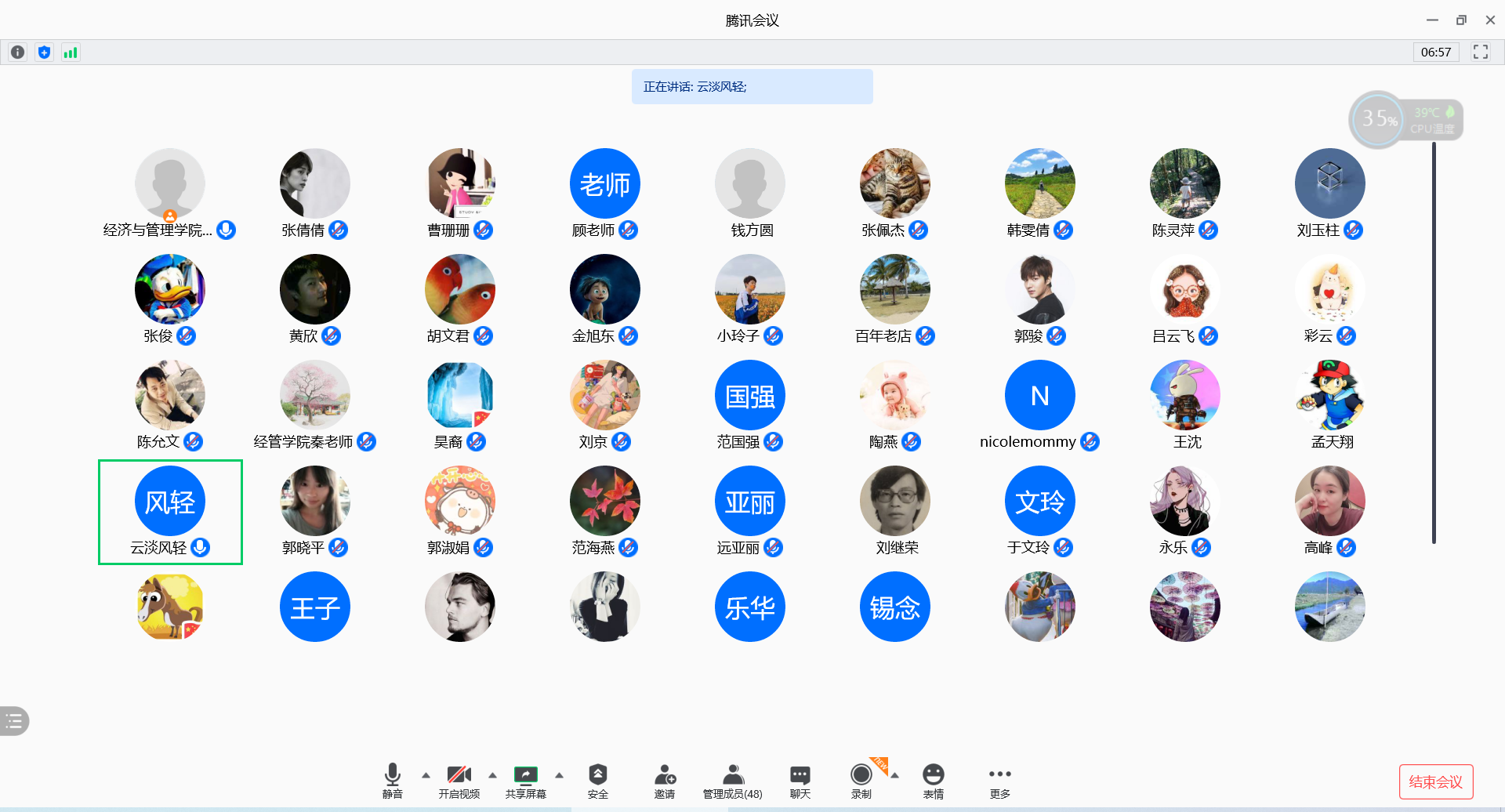
Task: Open the Emoji (表情) icon
Action: pos(933,781)
